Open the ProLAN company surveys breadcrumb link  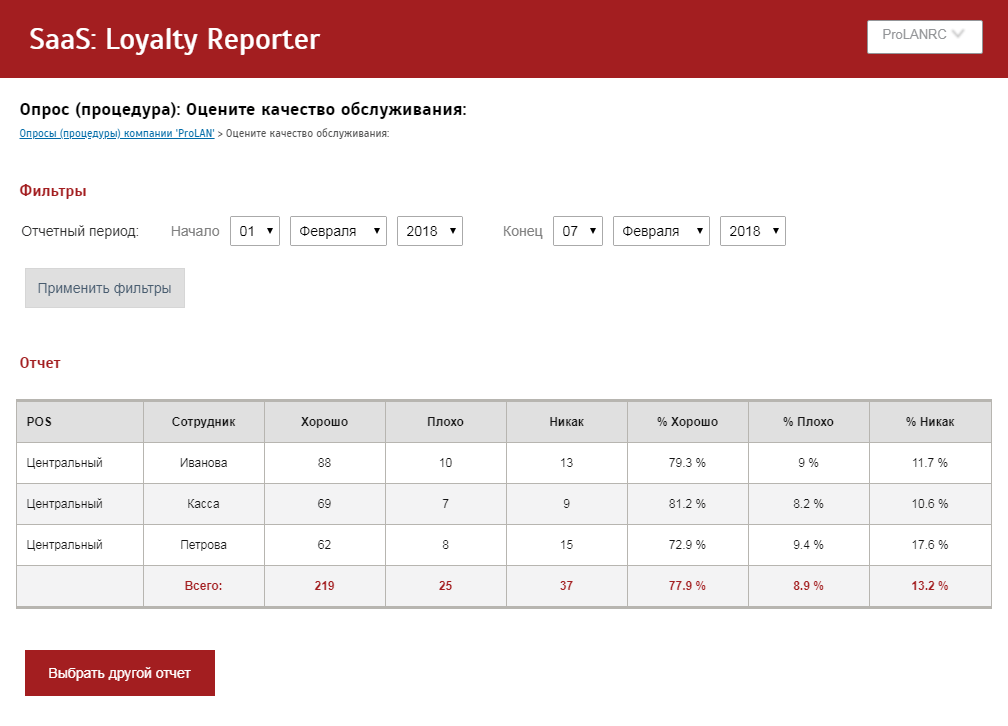(x=117, y=133)
